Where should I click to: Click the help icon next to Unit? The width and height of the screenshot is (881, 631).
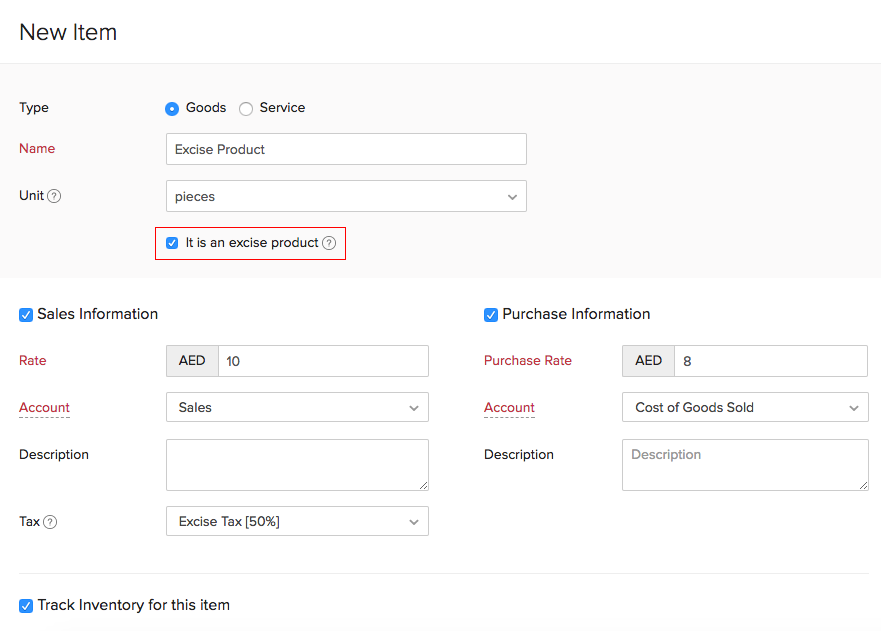54,196
